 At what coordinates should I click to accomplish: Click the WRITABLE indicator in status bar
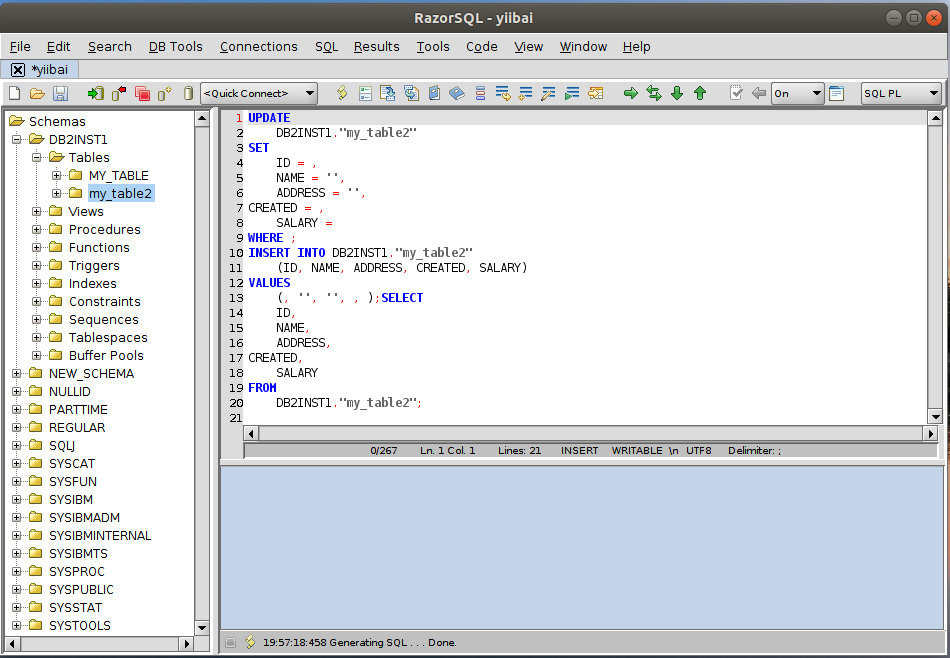(637, 451)
